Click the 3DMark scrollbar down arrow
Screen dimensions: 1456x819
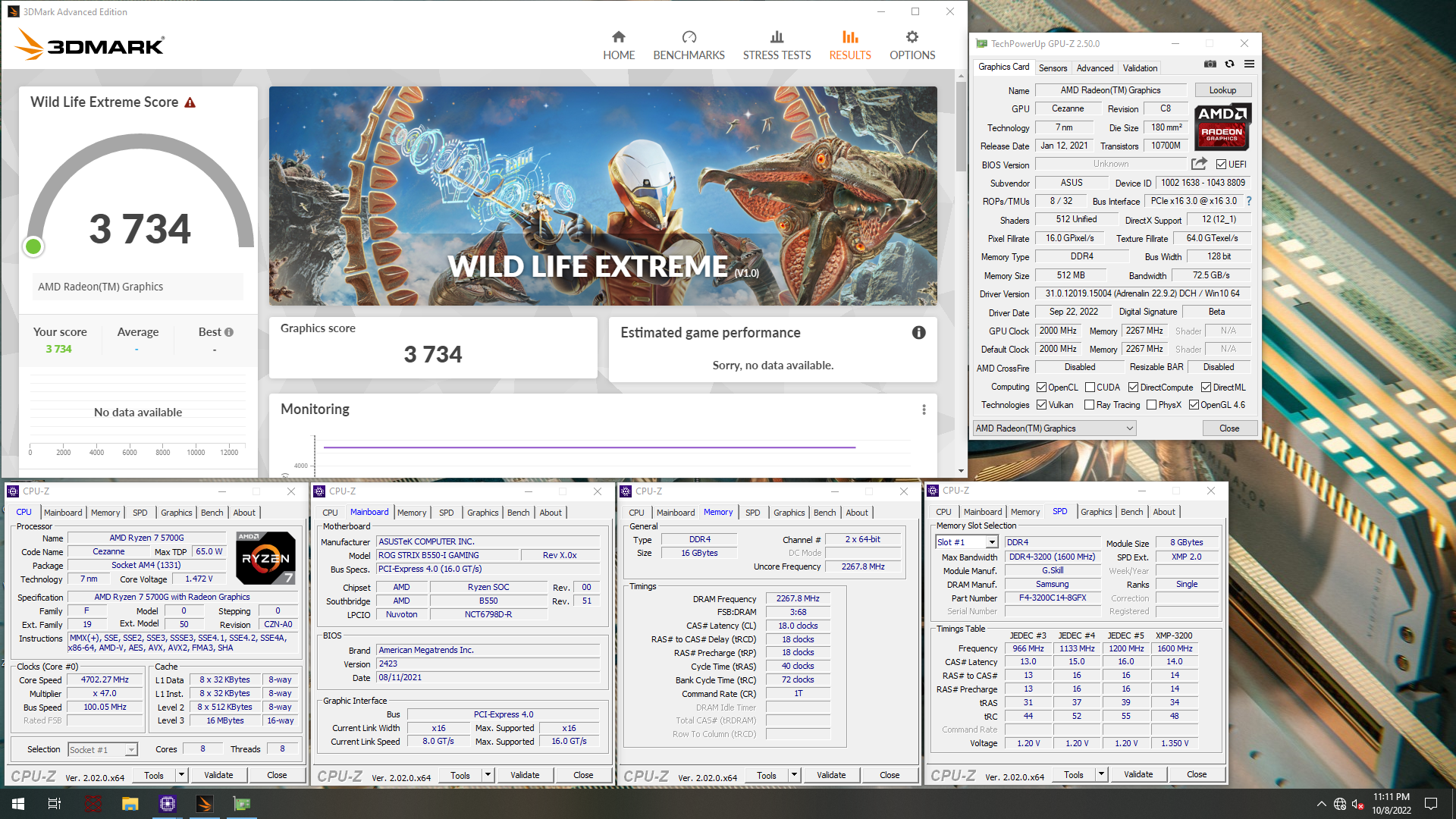coord(961,471)
